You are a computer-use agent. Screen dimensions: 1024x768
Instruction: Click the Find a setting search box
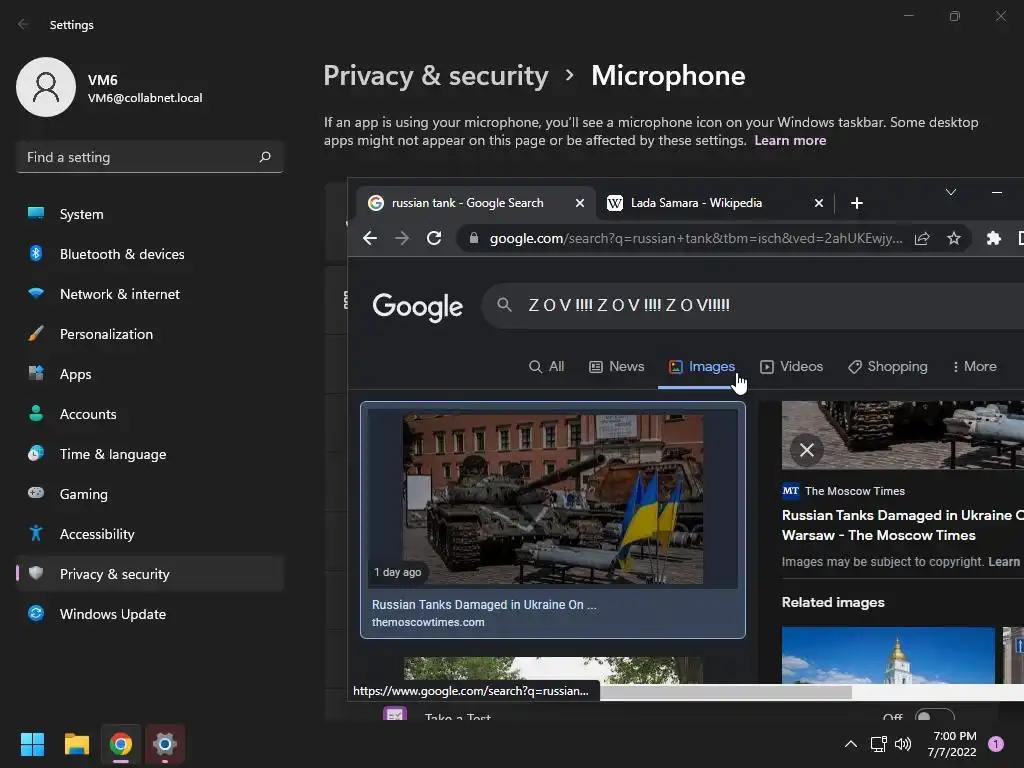(150, 157)
